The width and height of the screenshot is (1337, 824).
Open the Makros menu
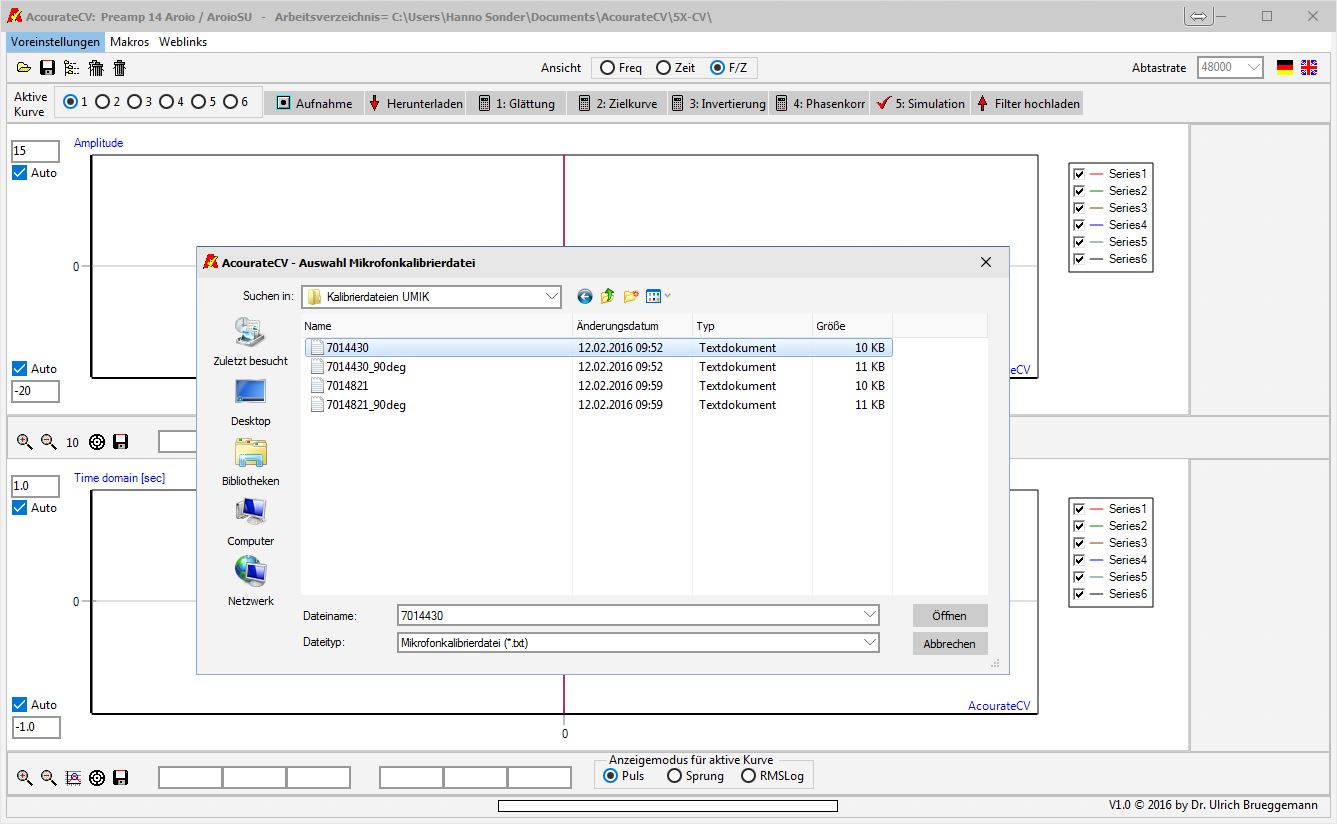(x=130, y=42)
